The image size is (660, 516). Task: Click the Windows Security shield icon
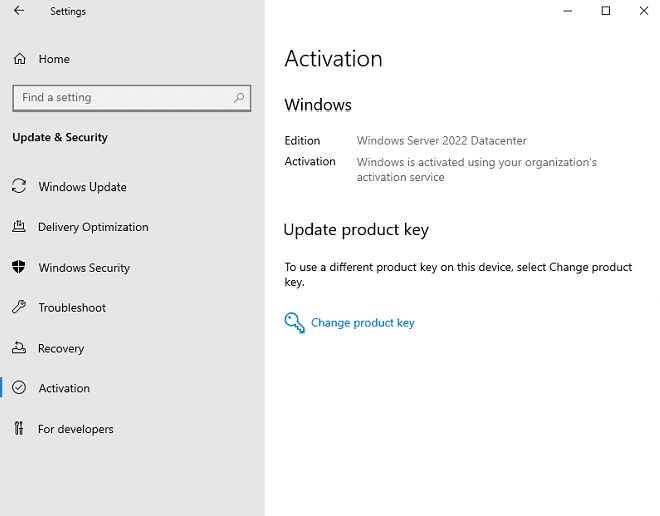(x=18, y=268)
